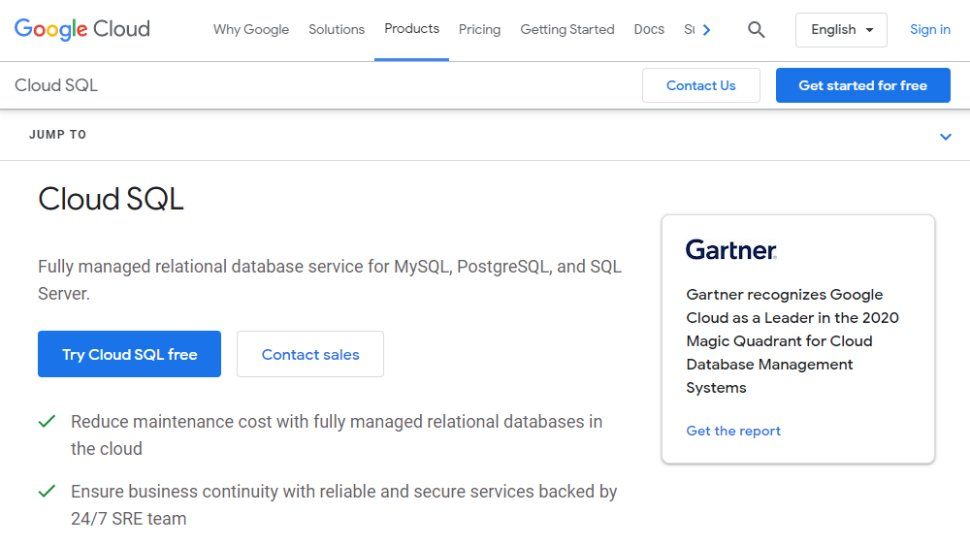Expand the Jump To section chevron
The width and height of the screenshot is (970, 545).
(x=945, y=136)
